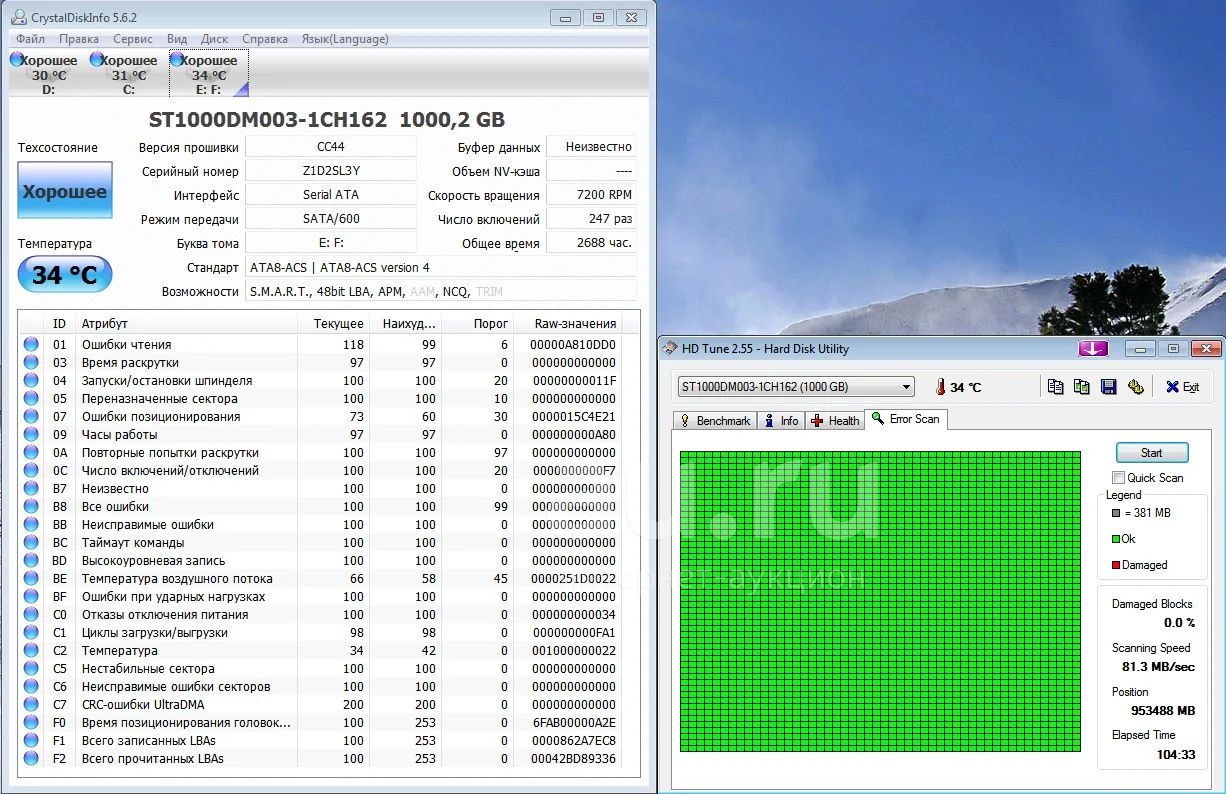Open the Сервис menu

pyautogui.click(x=133, y=39)
